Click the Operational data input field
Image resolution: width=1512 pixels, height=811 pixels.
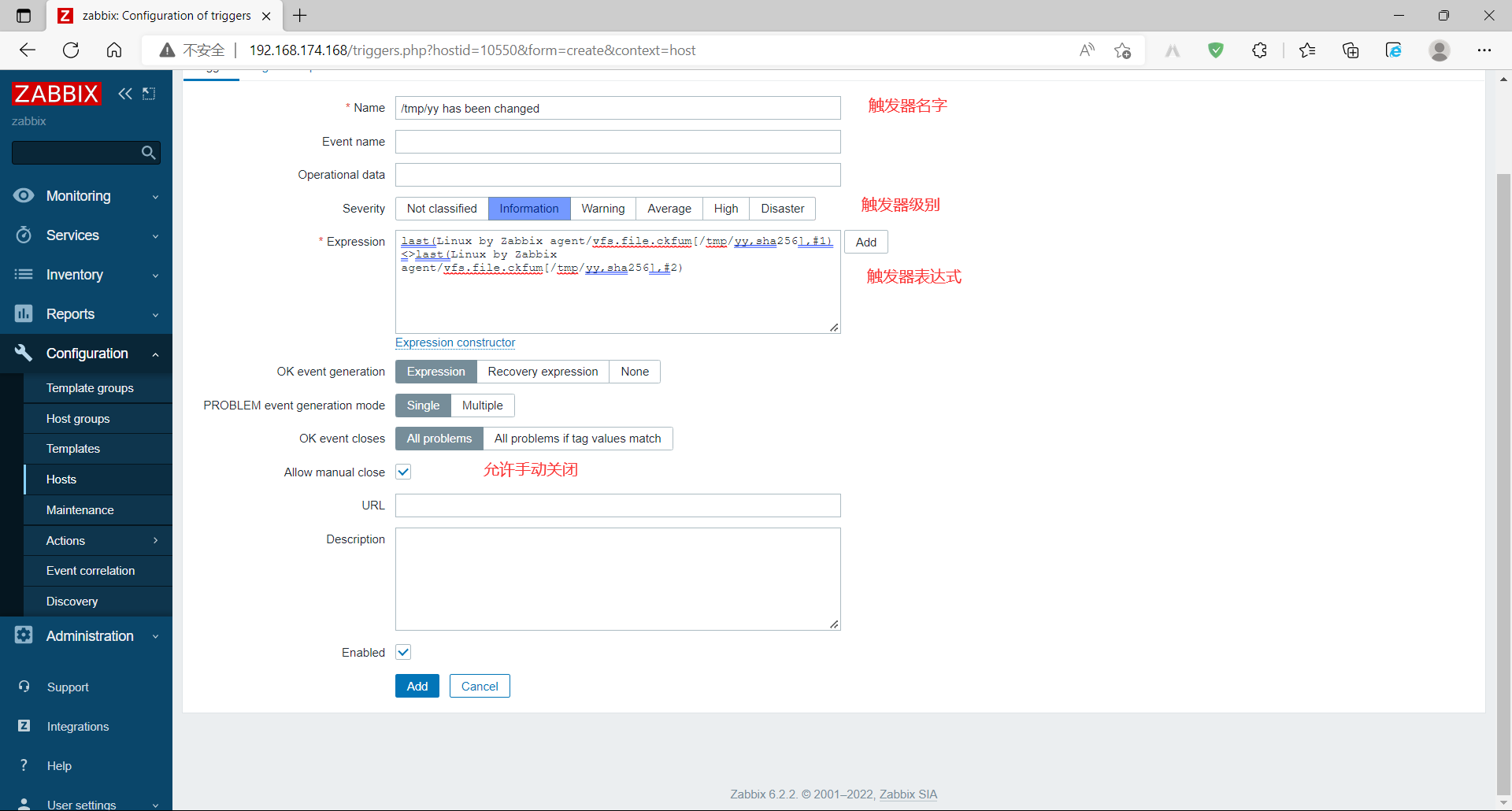coord(618,175)
